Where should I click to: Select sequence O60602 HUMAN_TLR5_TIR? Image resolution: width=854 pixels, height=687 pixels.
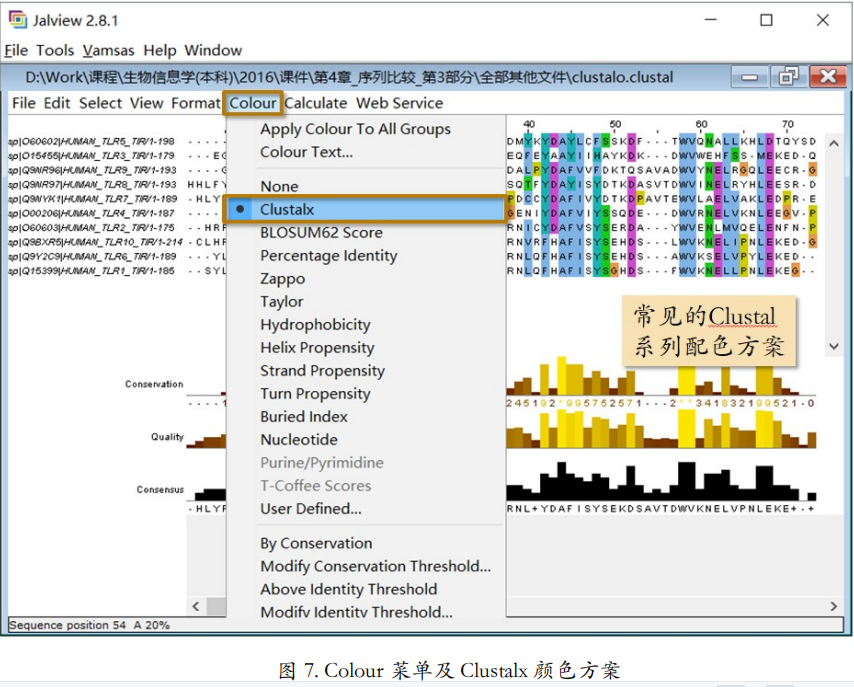(x=92, y=142)
